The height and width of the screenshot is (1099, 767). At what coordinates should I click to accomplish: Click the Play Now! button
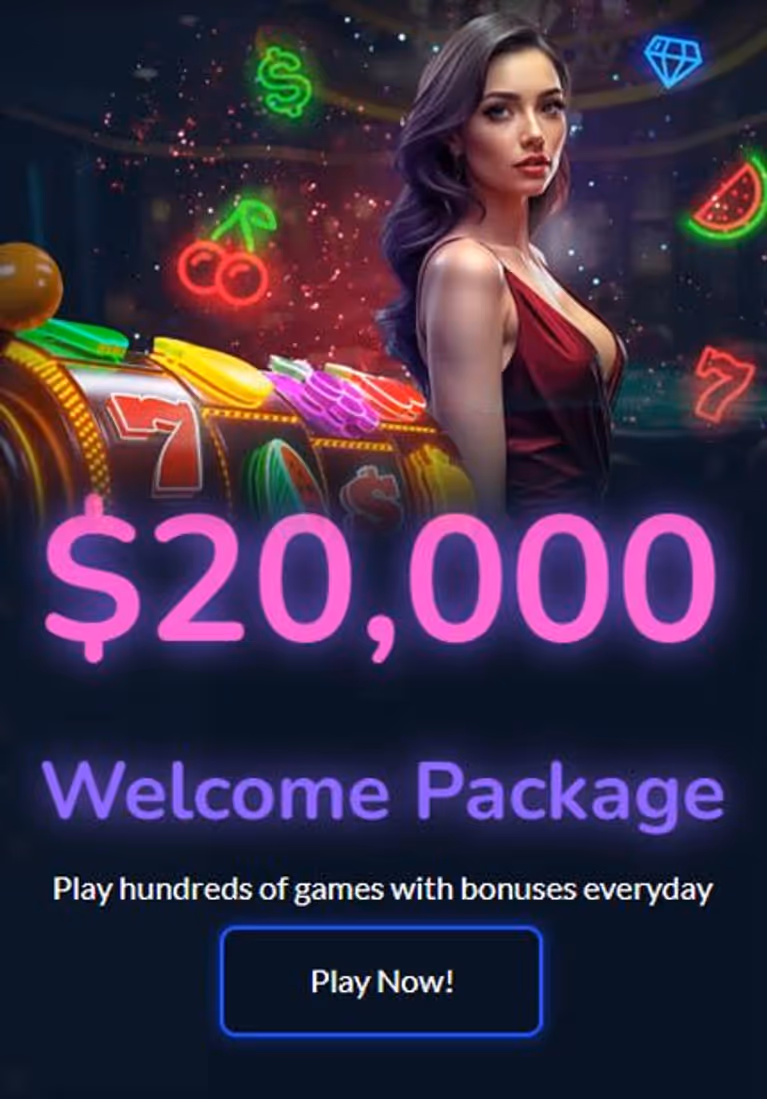coord(381,981)
